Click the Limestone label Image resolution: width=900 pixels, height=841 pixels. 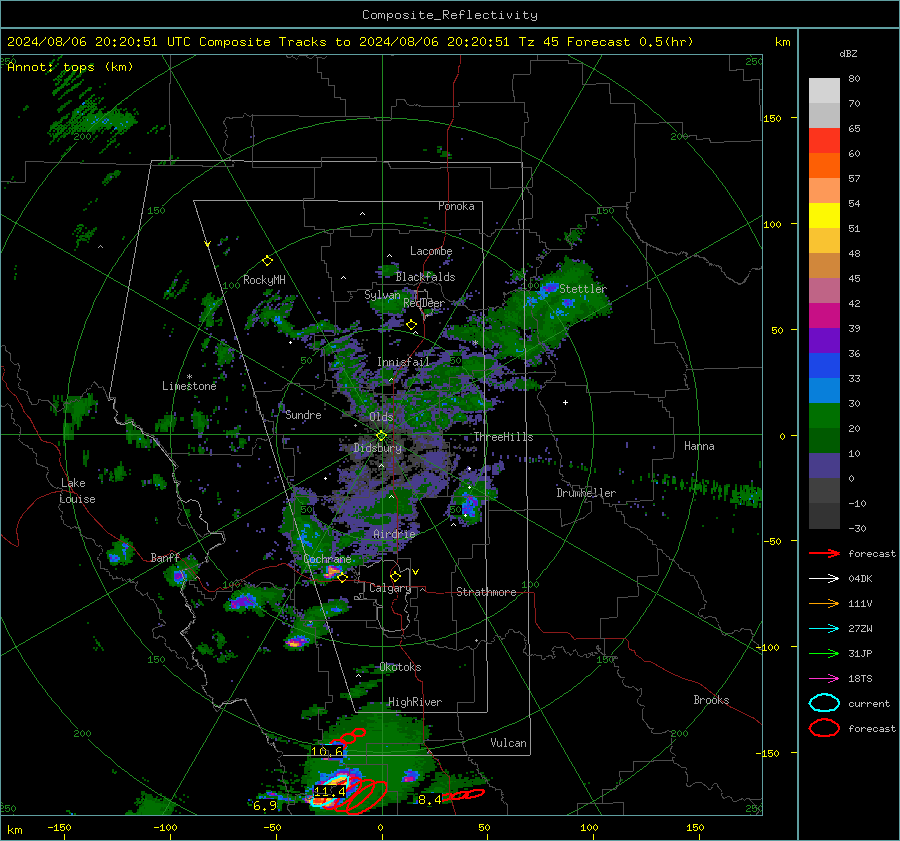point(189,386)
